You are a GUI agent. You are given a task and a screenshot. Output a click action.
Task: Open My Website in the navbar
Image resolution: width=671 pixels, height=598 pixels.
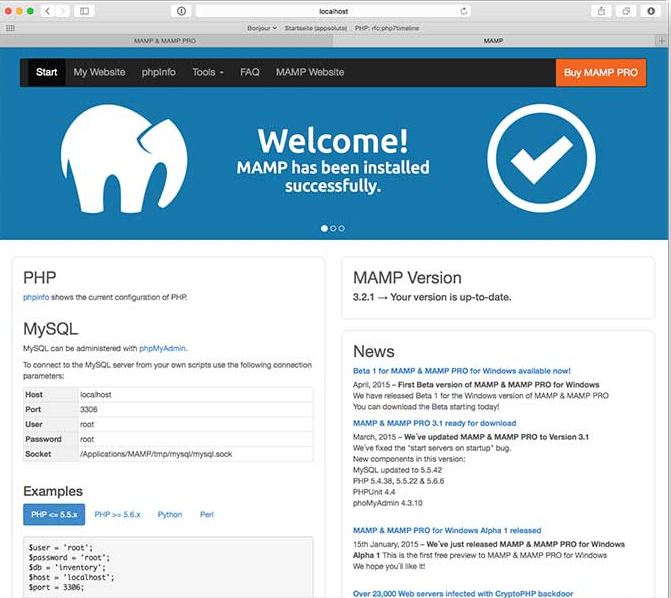[x=99, y=72]
